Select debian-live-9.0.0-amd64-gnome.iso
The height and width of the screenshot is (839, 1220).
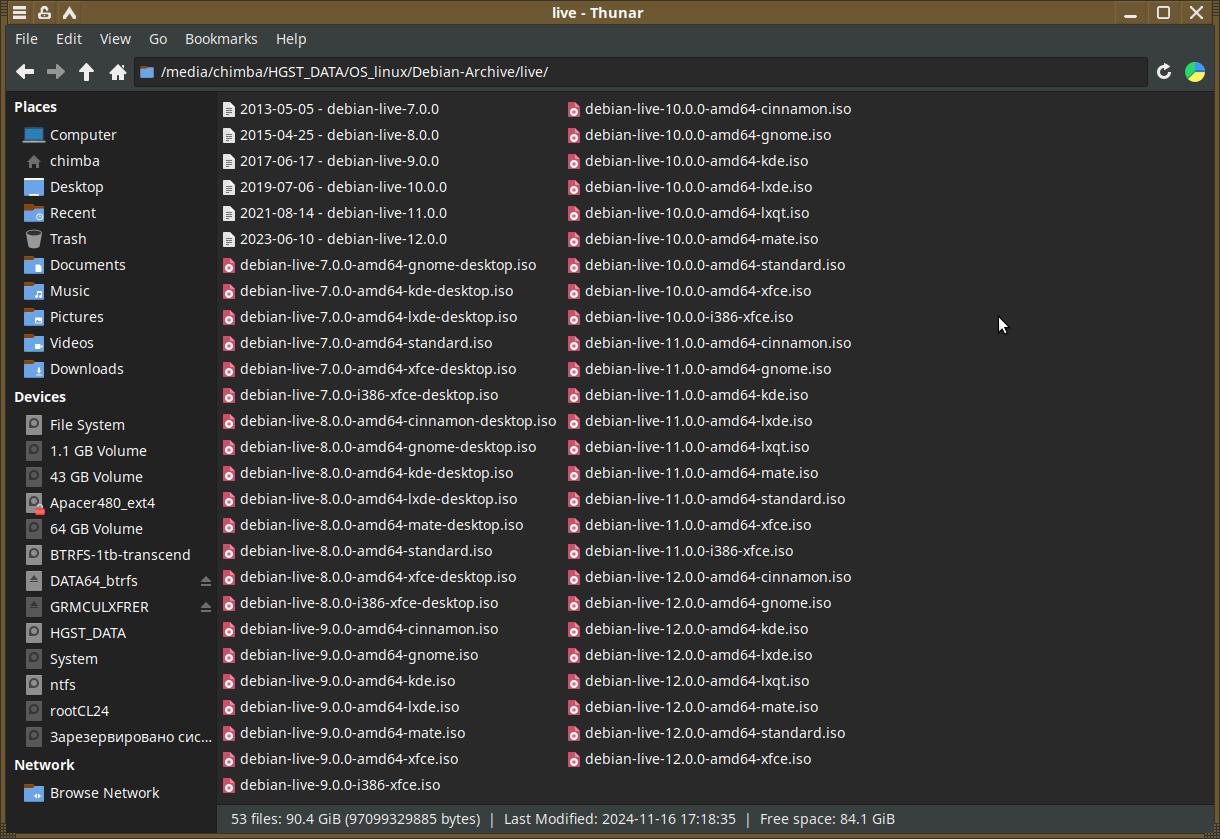point(350,655)
